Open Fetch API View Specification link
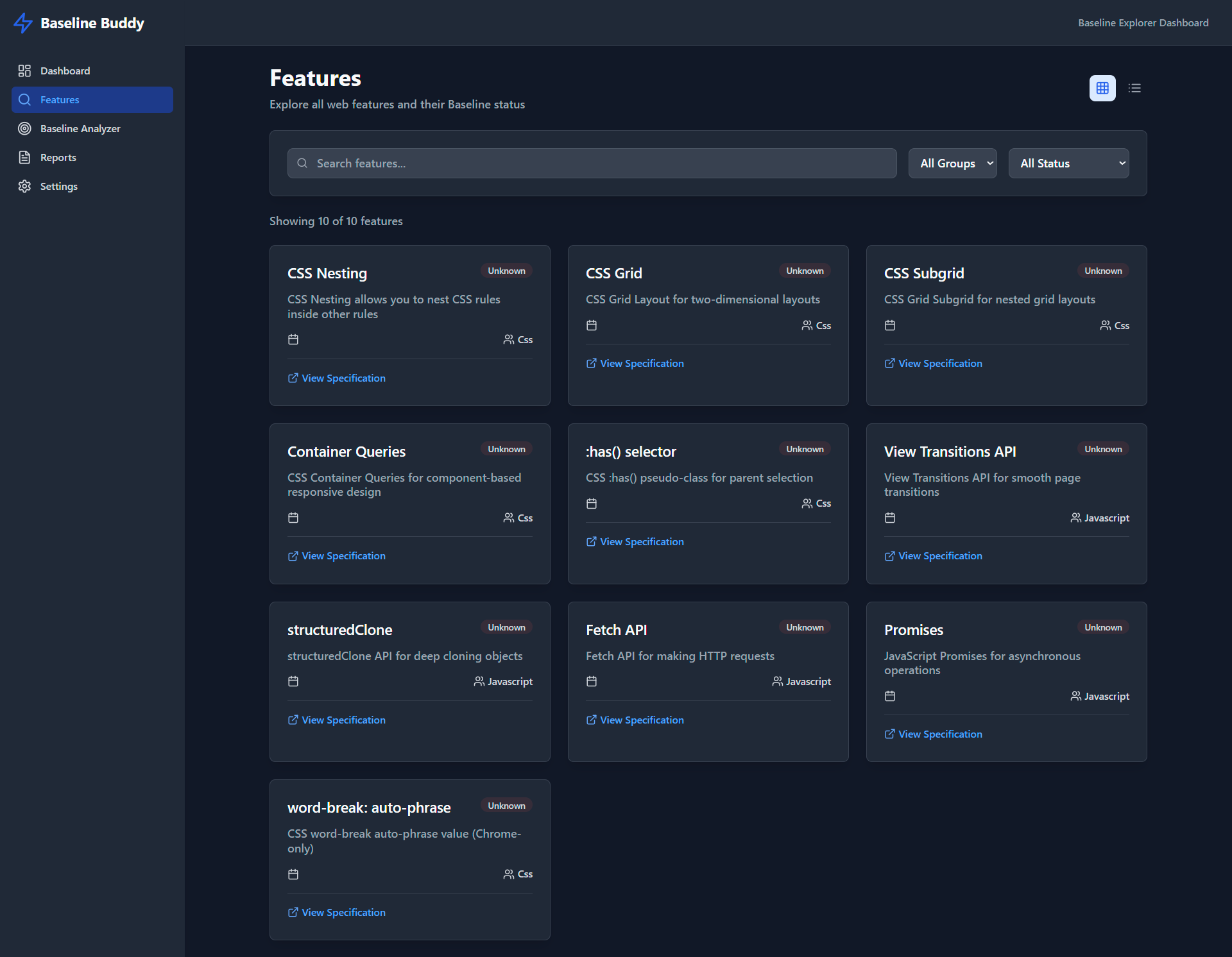 pyautogui.click(x=641, y=720)
